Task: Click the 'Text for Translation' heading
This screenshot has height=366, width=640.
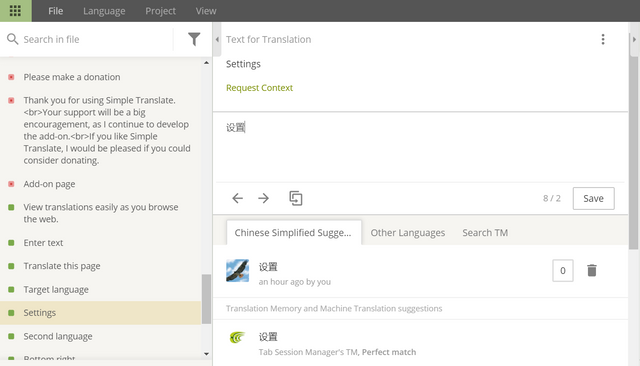Action: click(269, 39)
